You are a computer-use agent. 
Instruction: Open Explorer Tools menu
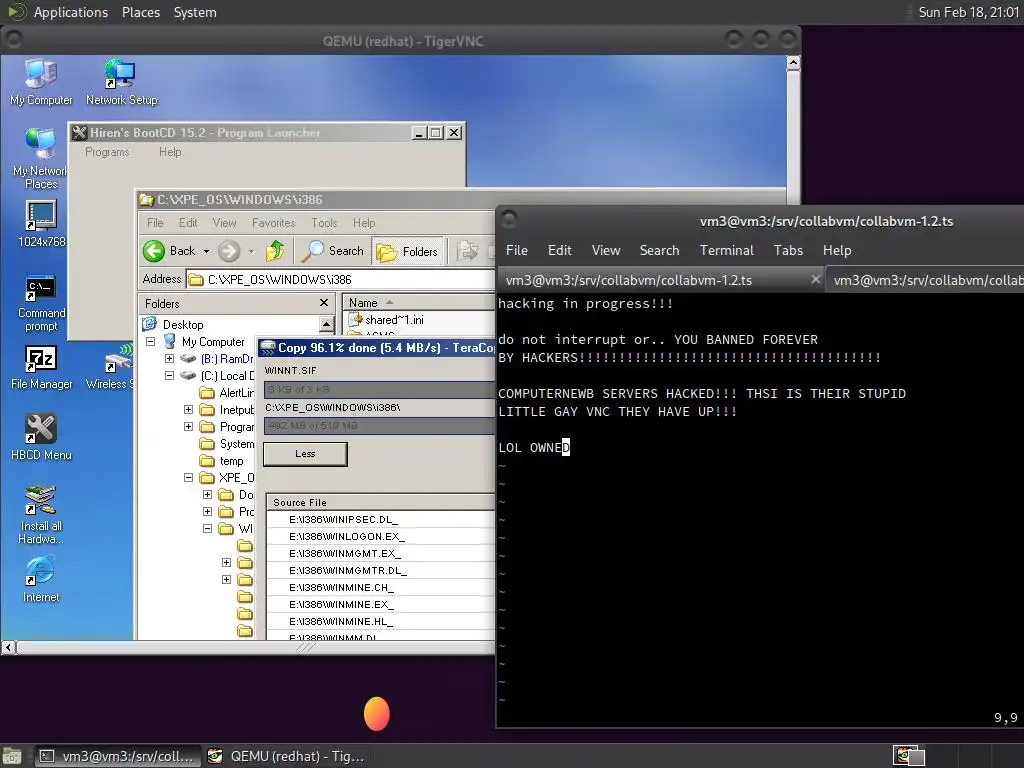point(324,223)
